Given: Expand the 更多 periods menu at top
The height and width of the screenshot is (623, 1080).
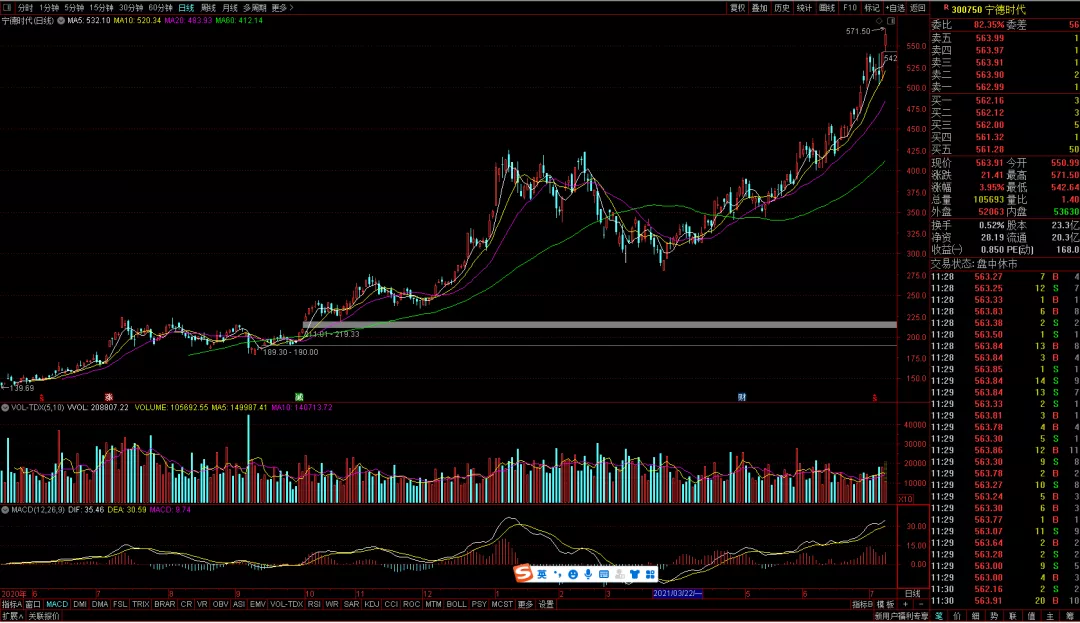Looking at the screenshot, I should pos(282,8).
